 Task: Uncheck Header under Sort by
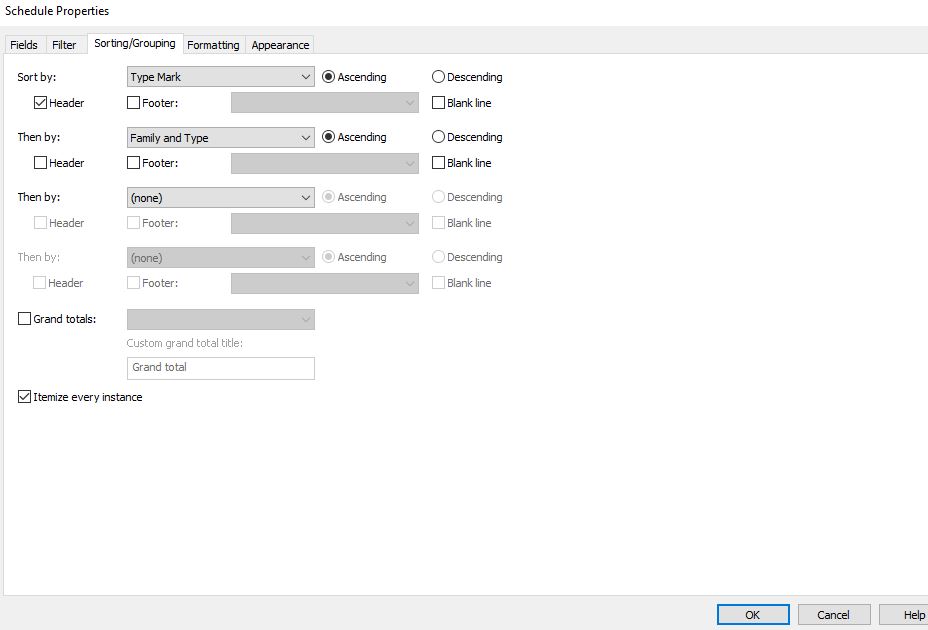pyautogui.click(x=40, y=103)
